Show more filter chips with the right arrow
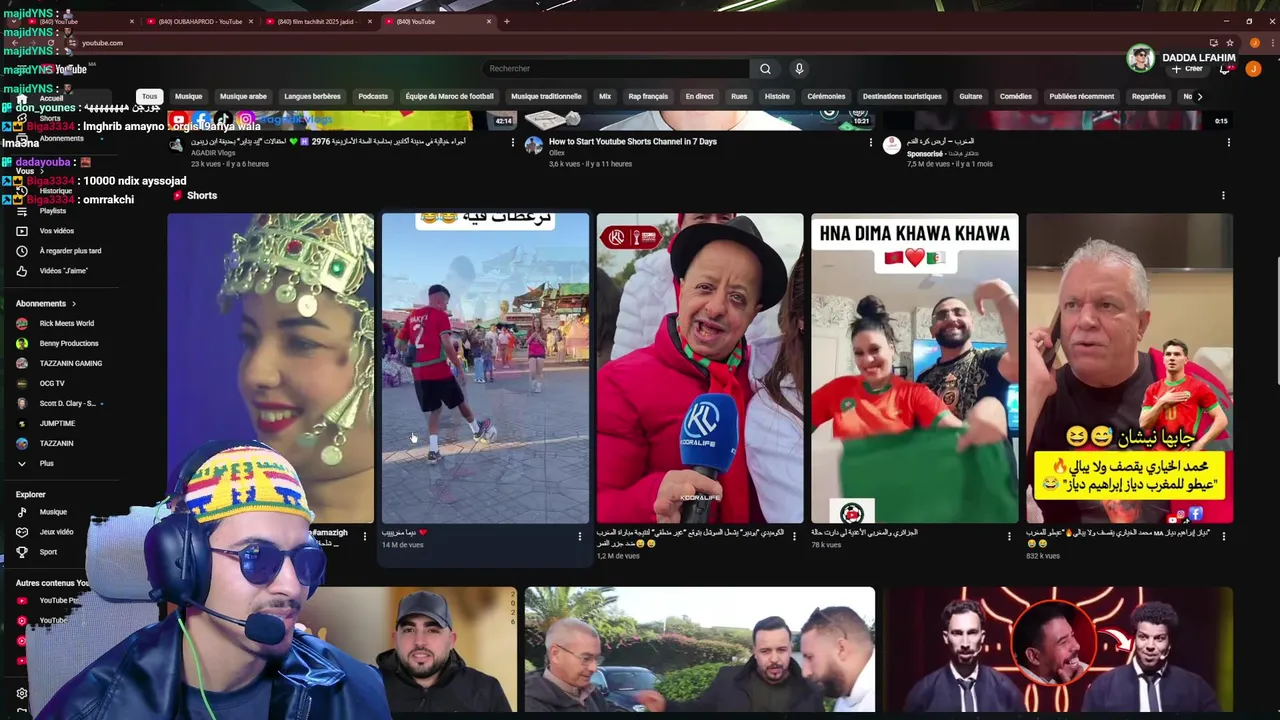This screenshot has height=720, width=1280. tap(1200, 97)
